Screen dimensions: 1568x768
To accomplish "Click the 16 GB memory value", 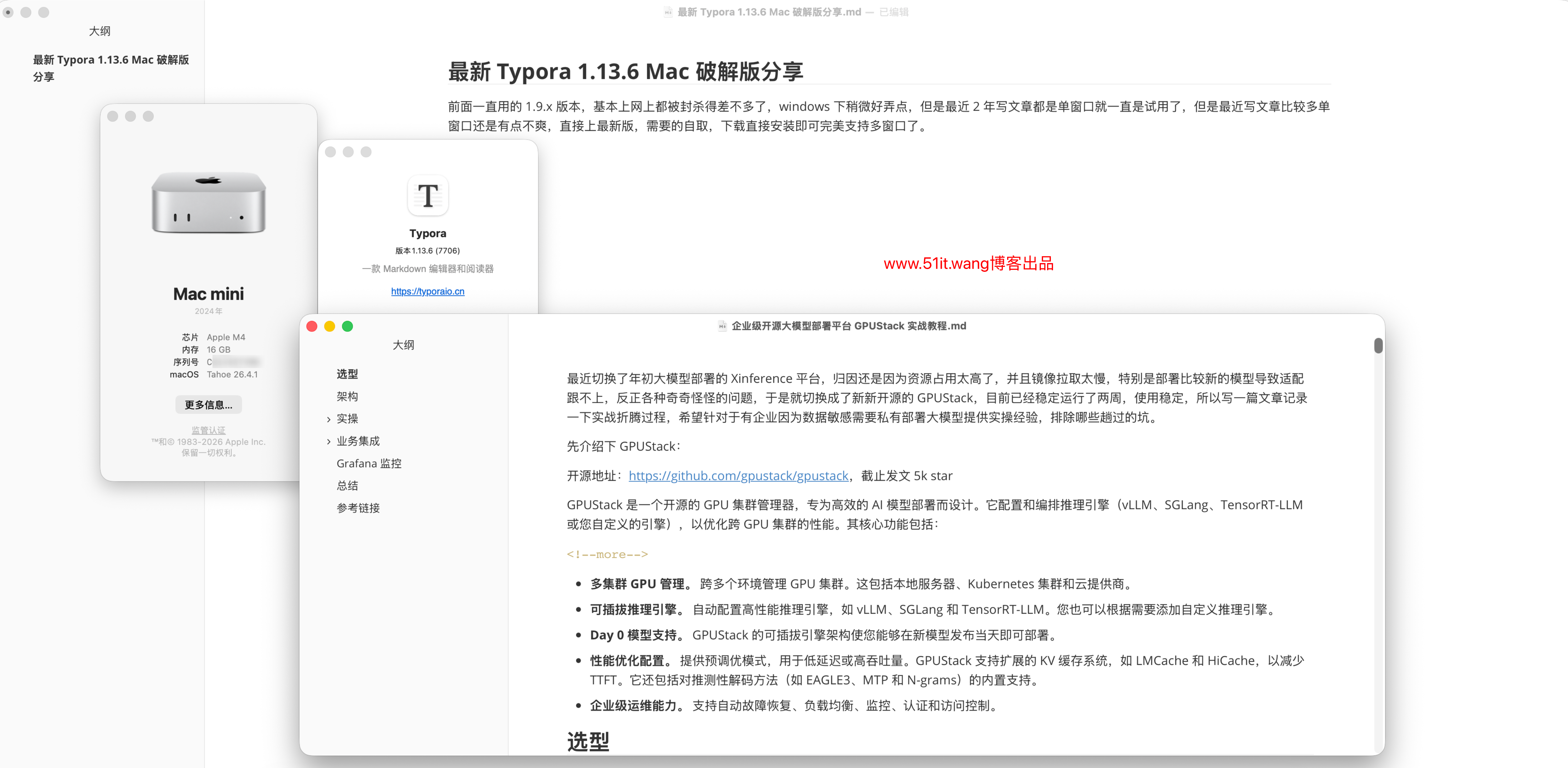I will pyautogui.click(x=218, y=349).
